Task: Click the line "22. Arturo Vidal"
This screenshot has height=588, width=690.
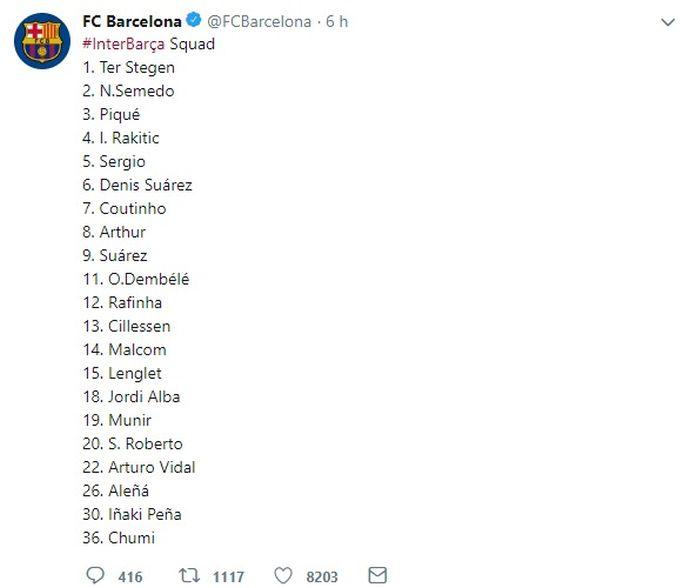Action: 139,467
